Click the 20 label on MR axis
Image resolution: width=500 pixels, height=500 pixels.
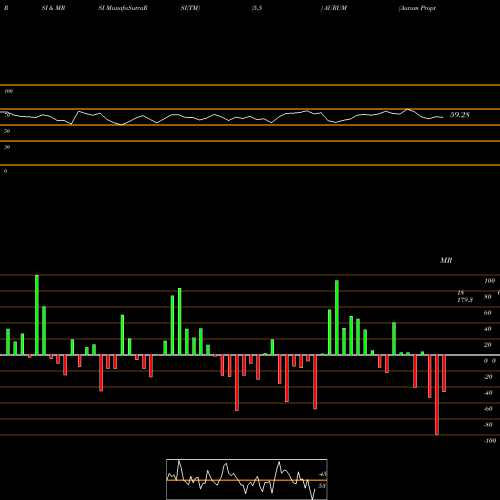487,345
